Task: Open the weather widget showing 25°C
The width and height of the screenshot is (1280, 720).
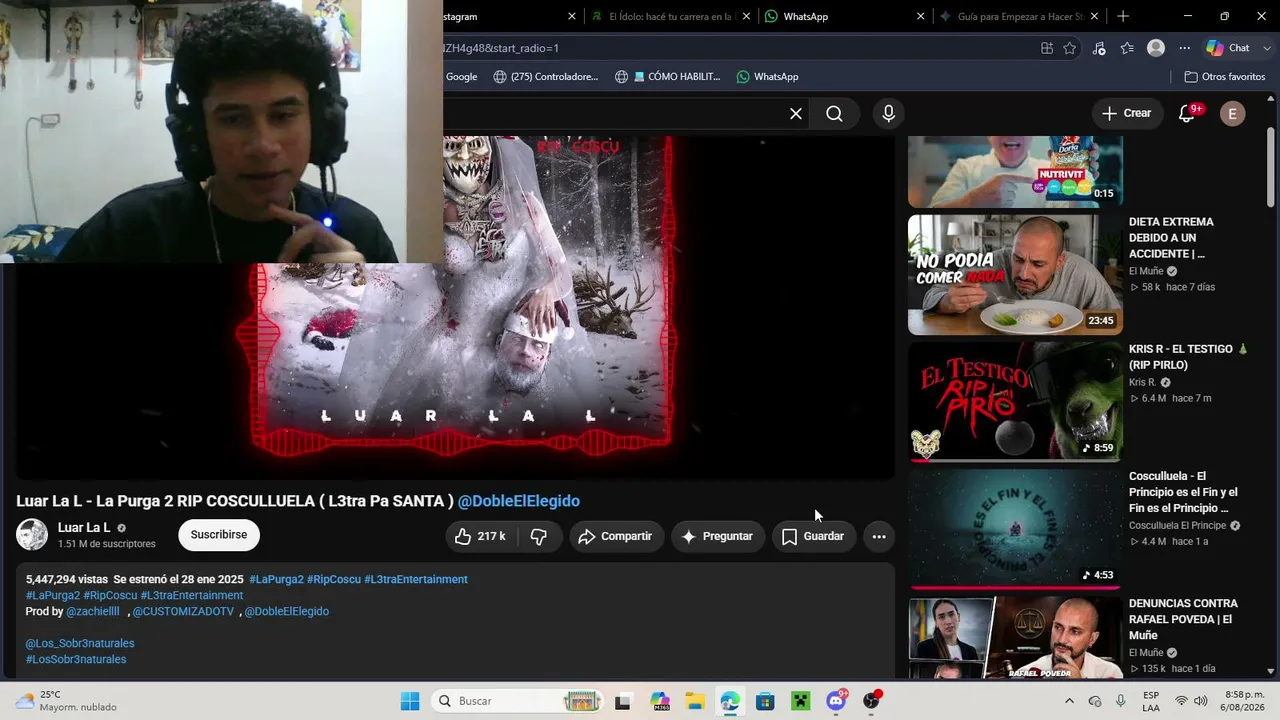Action: [66, 701]
